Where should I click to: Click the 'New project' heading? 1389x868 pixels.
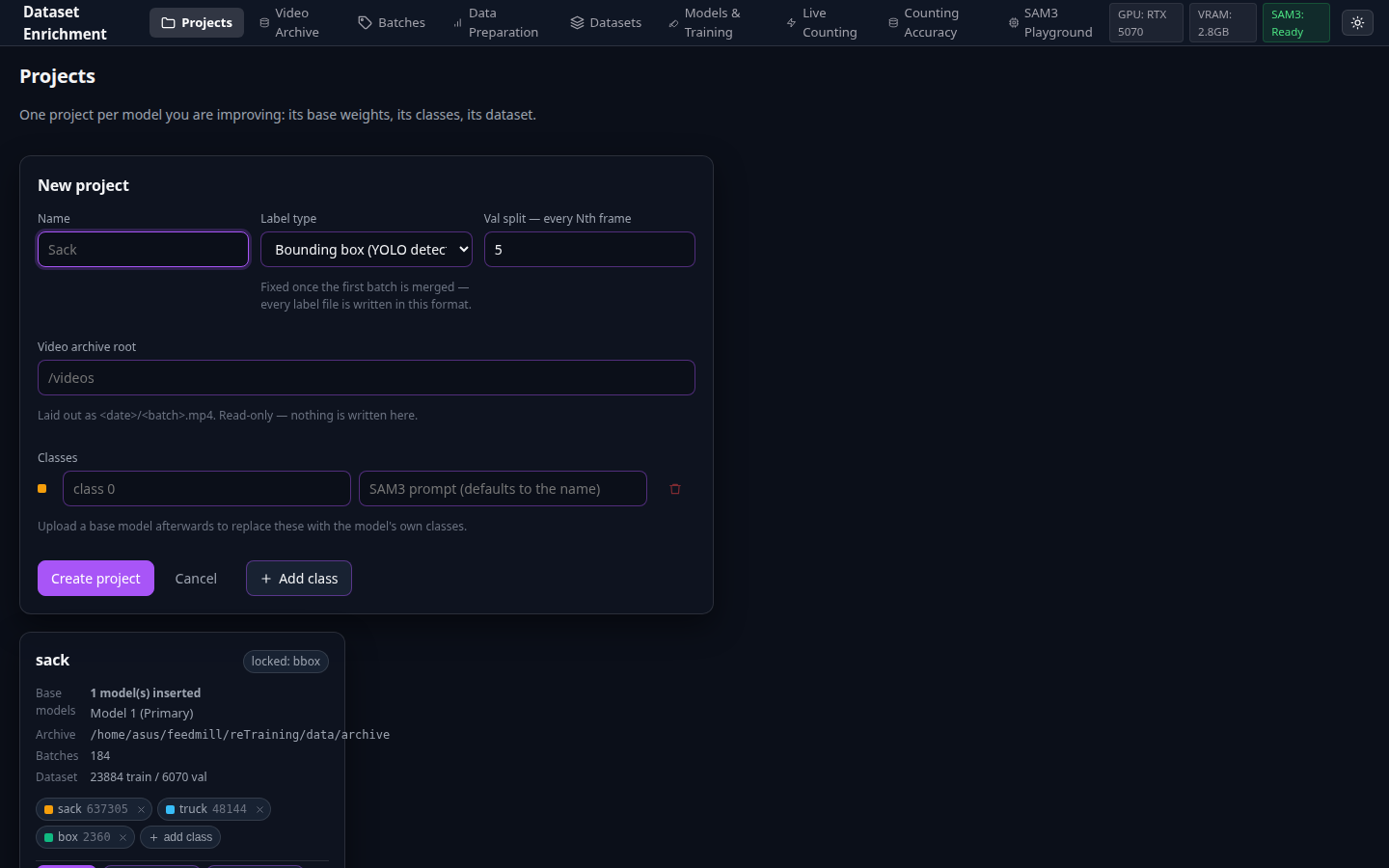(83, 185)
